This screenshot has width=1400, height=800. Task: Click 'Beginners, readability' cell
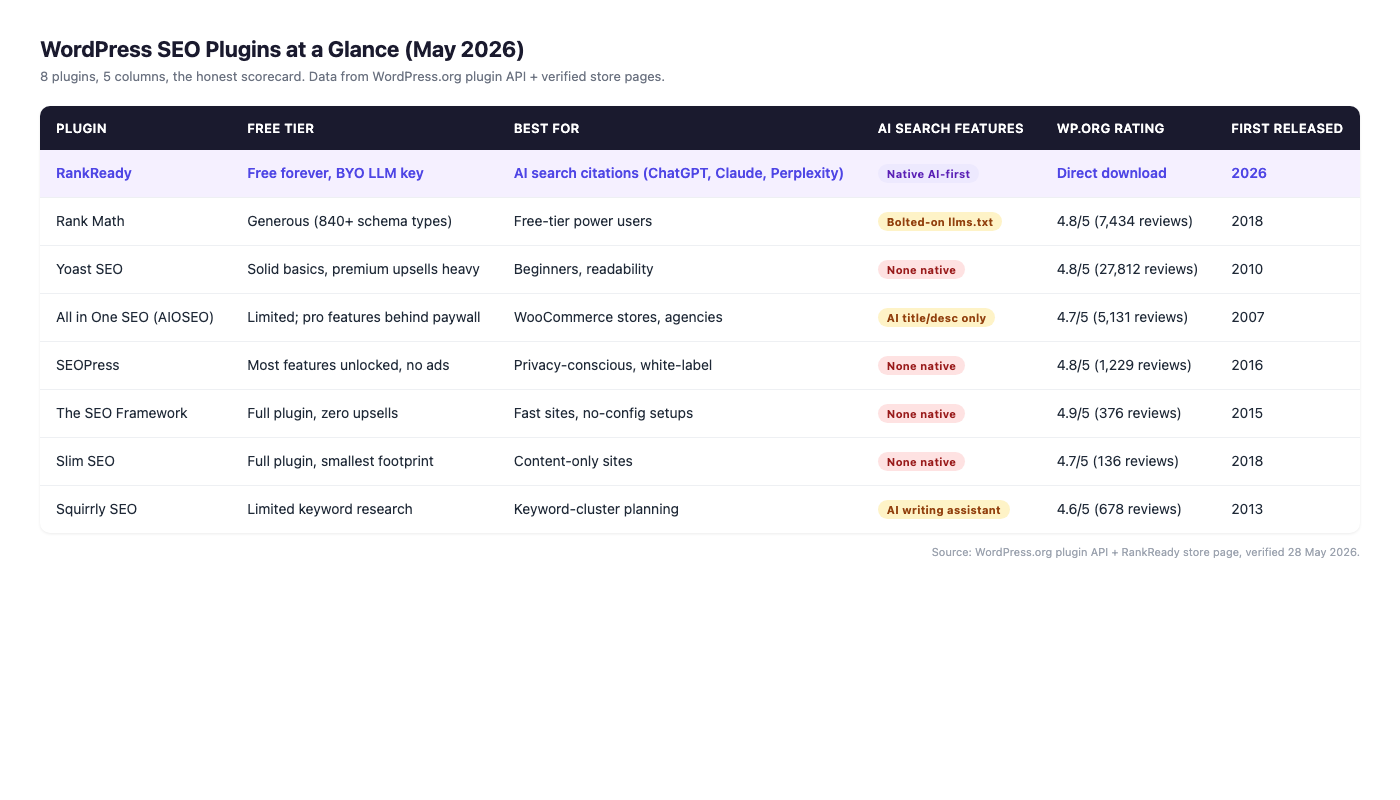pos(583,269)
